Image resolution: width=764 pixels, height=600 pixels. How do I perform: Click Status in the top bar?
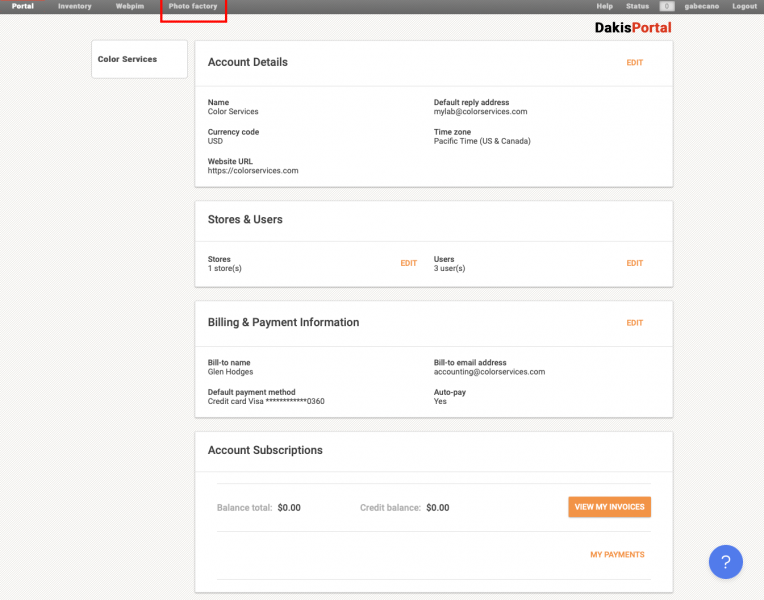637,7
